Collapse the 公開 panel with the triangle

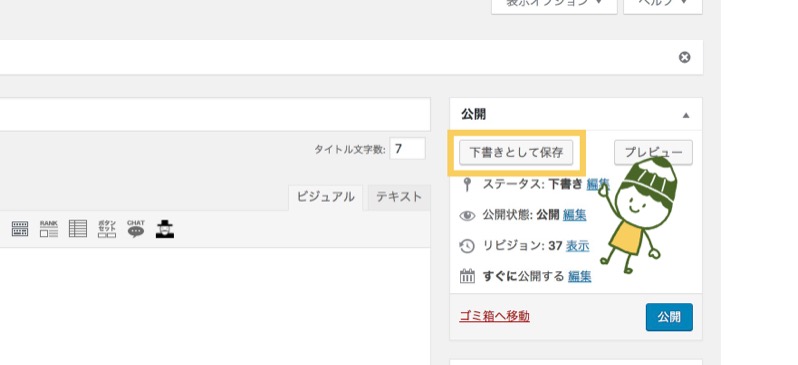click(x=686, y=116)
